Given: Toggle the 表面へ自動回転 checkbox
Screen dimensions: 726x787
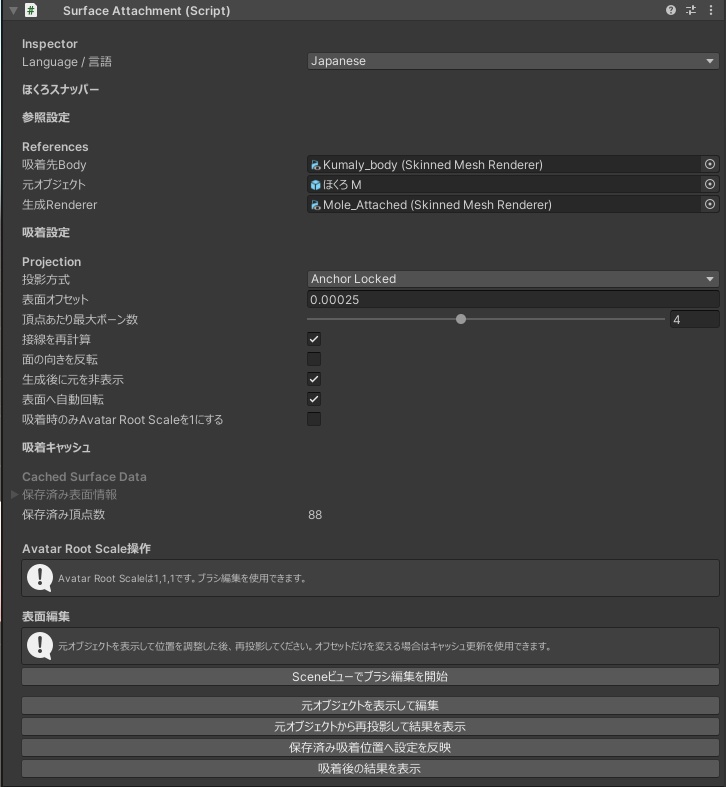Looking at the screenshot, I should coord(314,400).
